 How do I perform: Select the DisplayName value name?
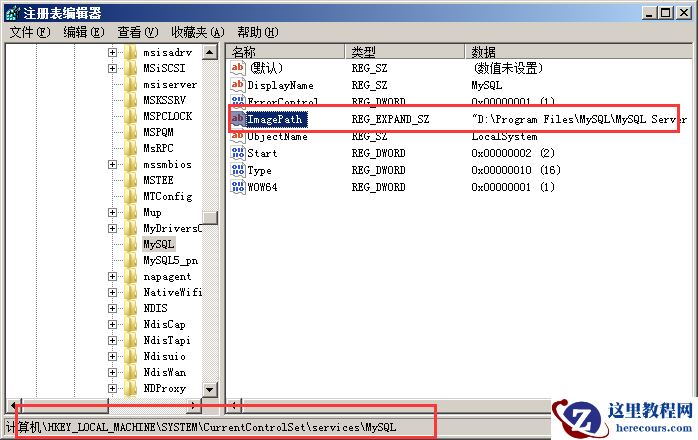tap(280, 85)
